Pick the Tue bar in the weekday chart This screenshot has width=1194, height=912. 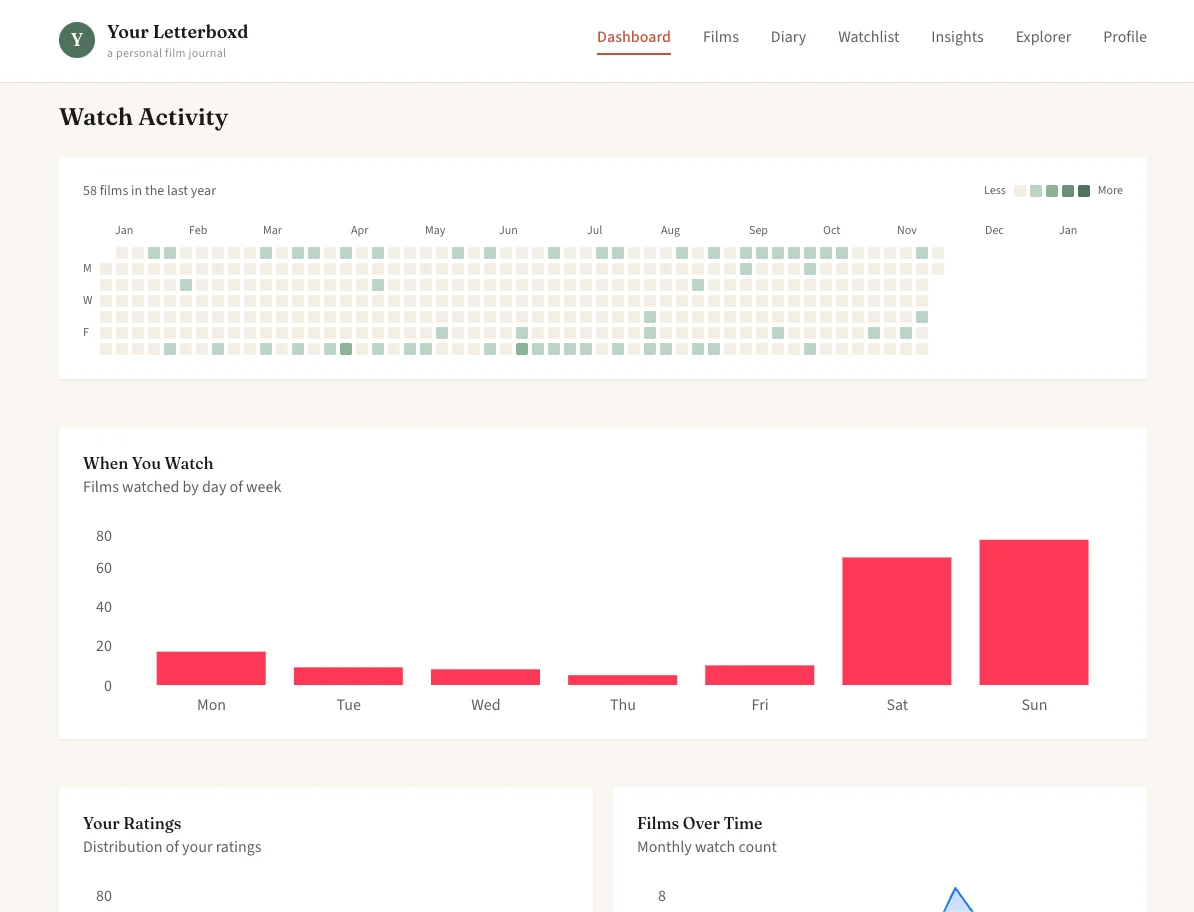coord(348,676)
